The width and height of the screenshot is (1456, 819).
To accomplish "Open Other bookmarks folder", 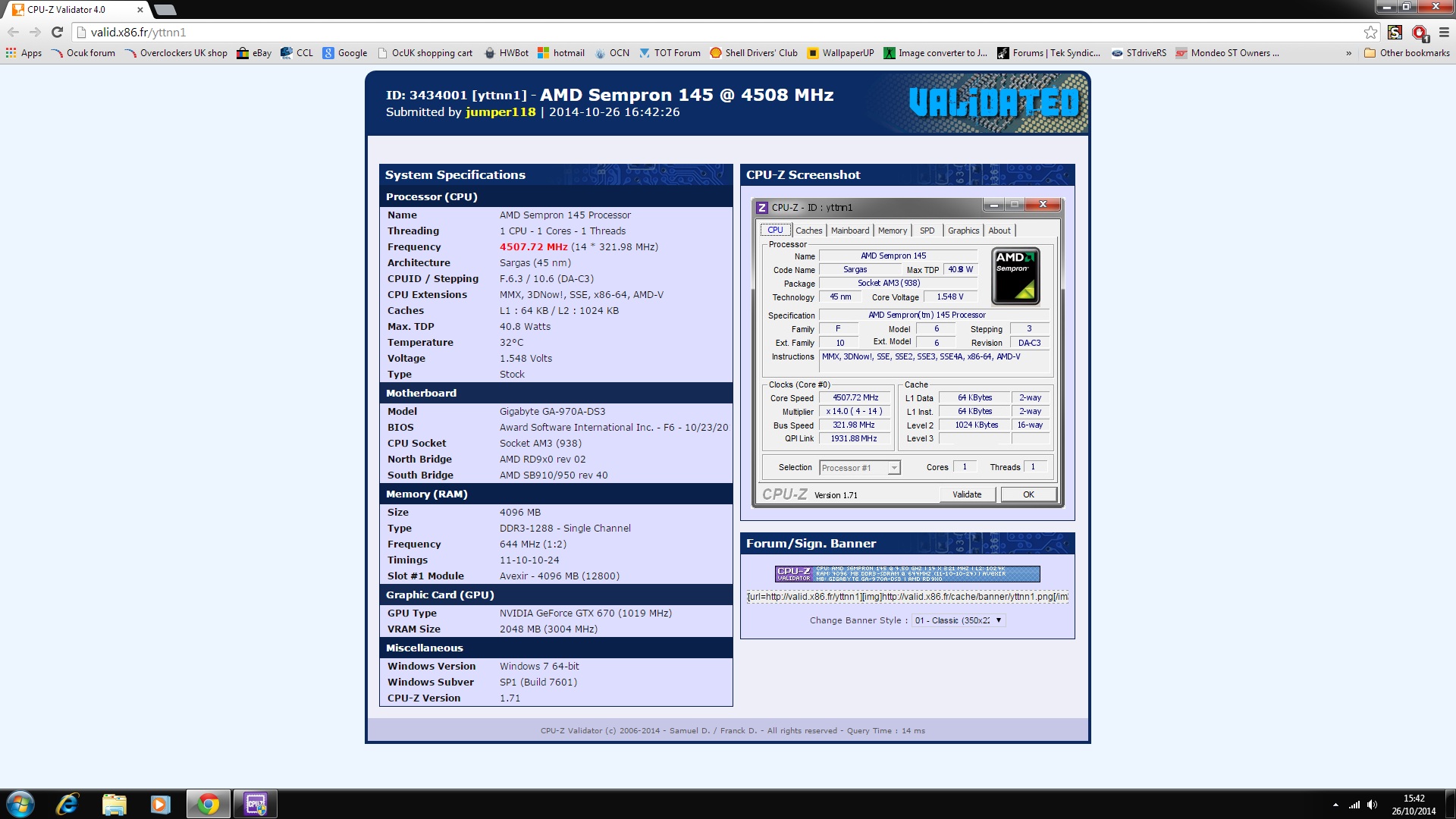I will coord(1407,53).
